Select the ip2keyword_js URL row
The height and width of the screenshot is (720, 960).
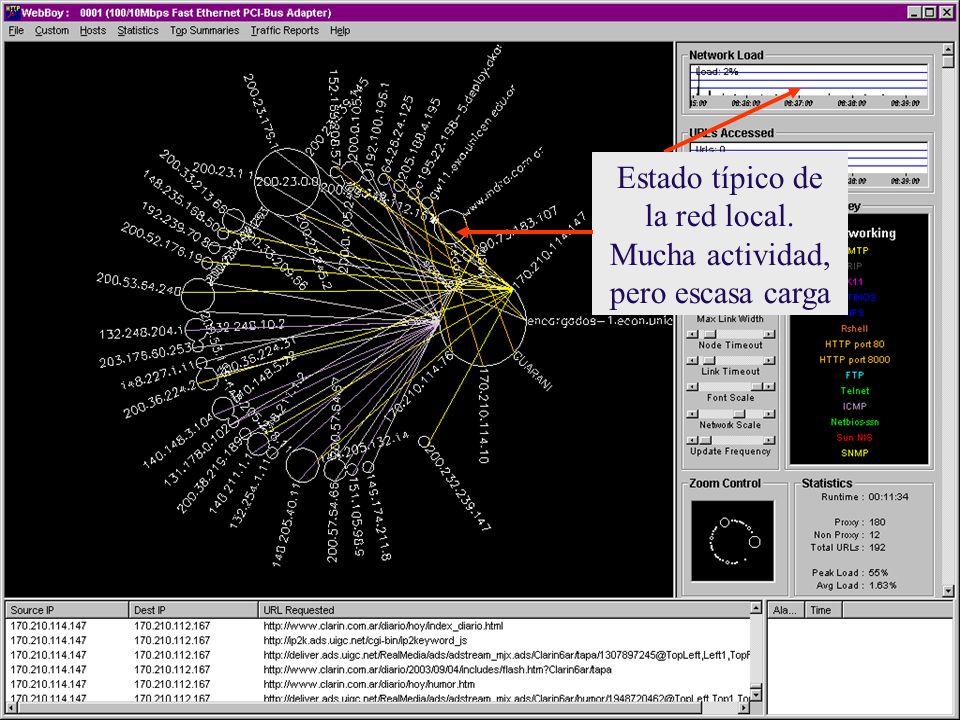(x=378, y=640)
